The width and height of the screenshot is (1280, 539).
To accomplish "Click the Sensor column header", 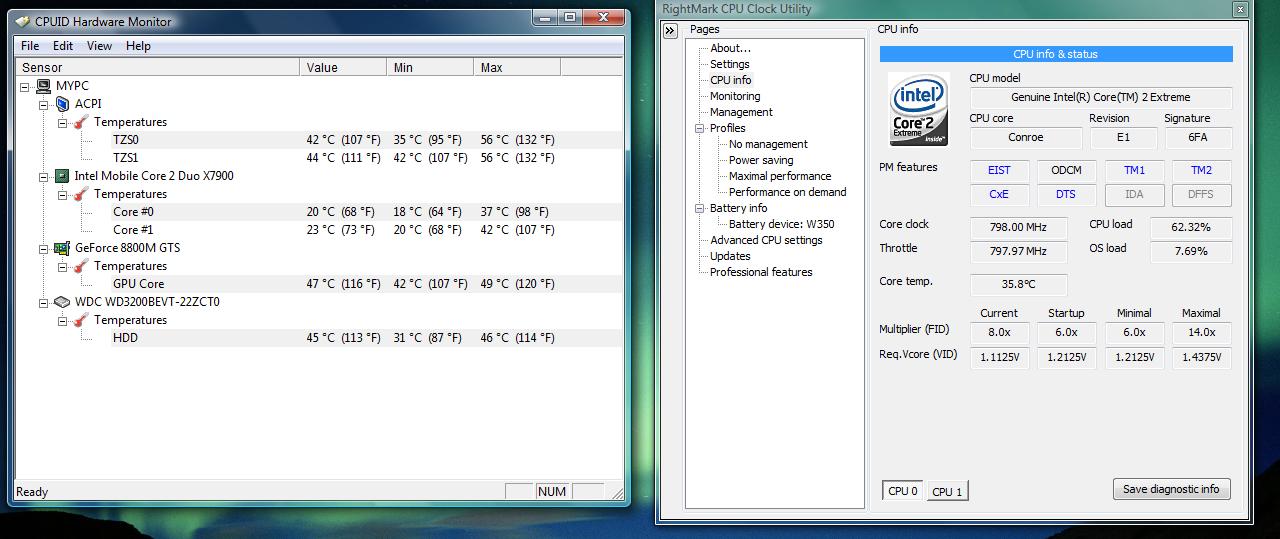I will (158, 68).
